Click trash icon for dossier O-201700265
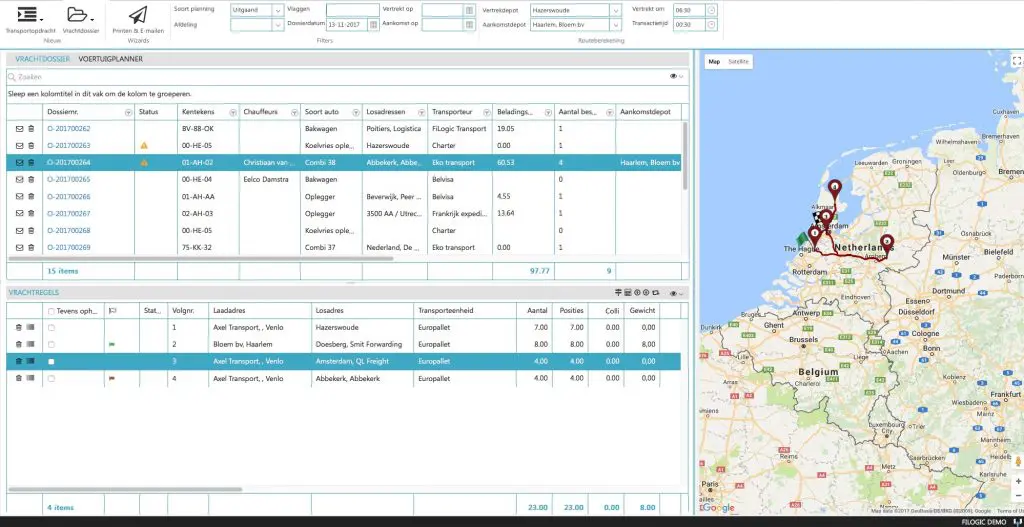Image resolution: width=1024 pixels, height=527 pixels. point(30,179)
